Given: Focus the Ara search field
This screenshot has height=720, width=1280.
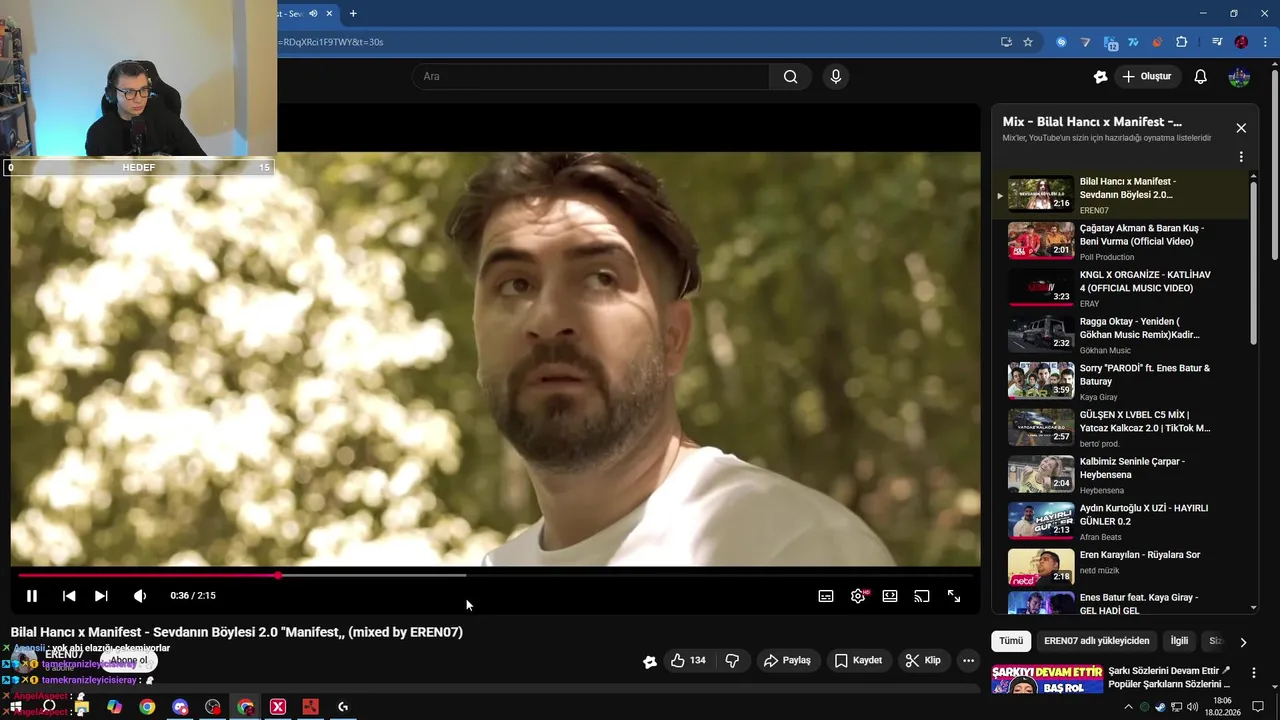Looking at the screenshot, I should (590, 77).
